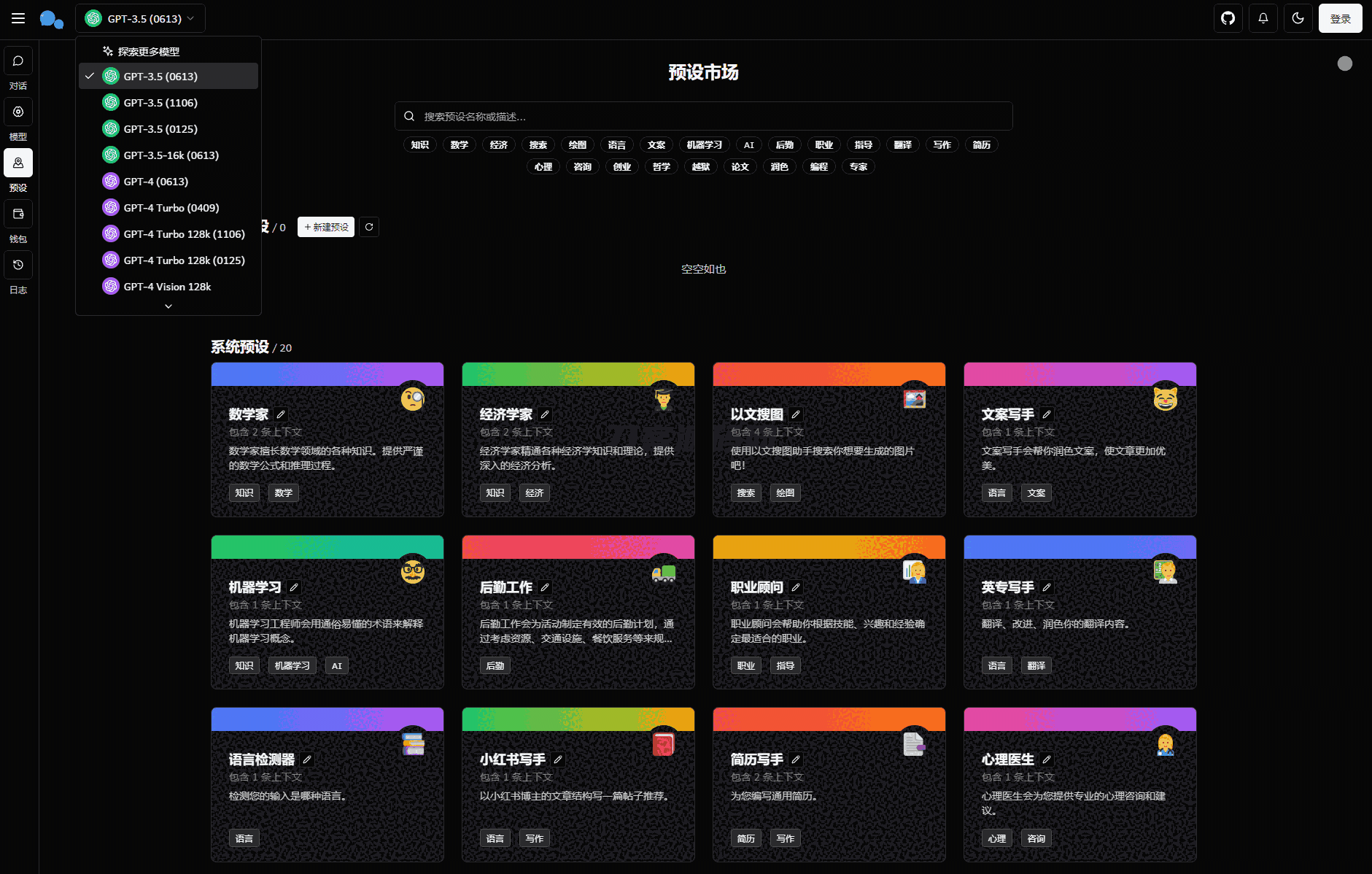Click the 绘图 tag on 以文搜图 card
This screenshot has width=1372, height=874.
click(x=786, y=493)
